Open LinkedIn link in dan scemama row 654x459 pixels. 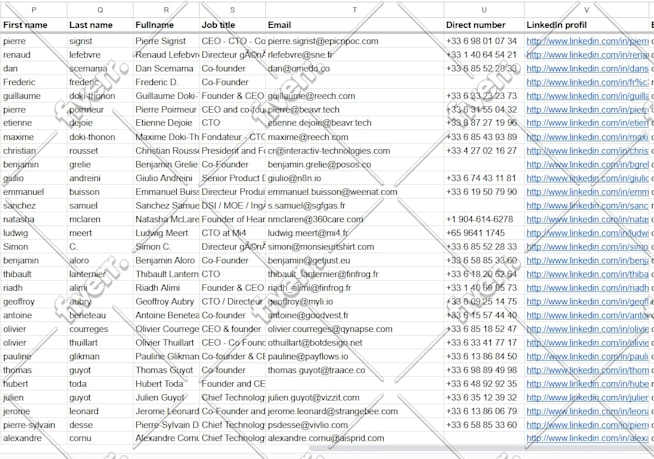point(587,69)
